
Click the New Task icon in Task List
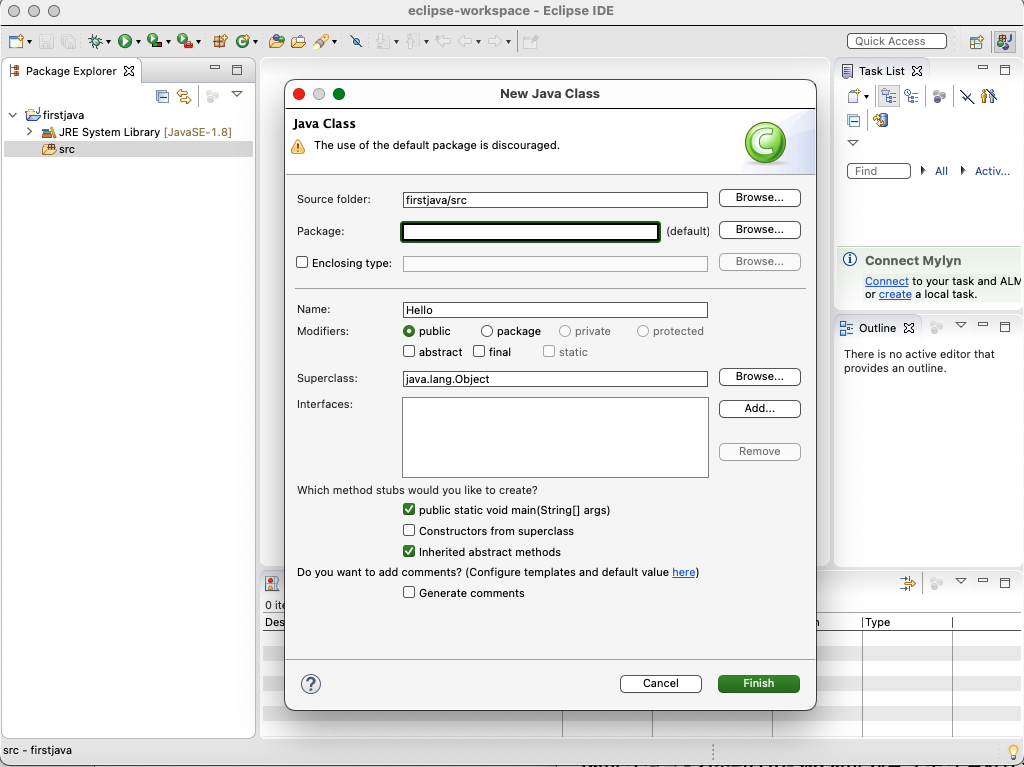(854, 96)
